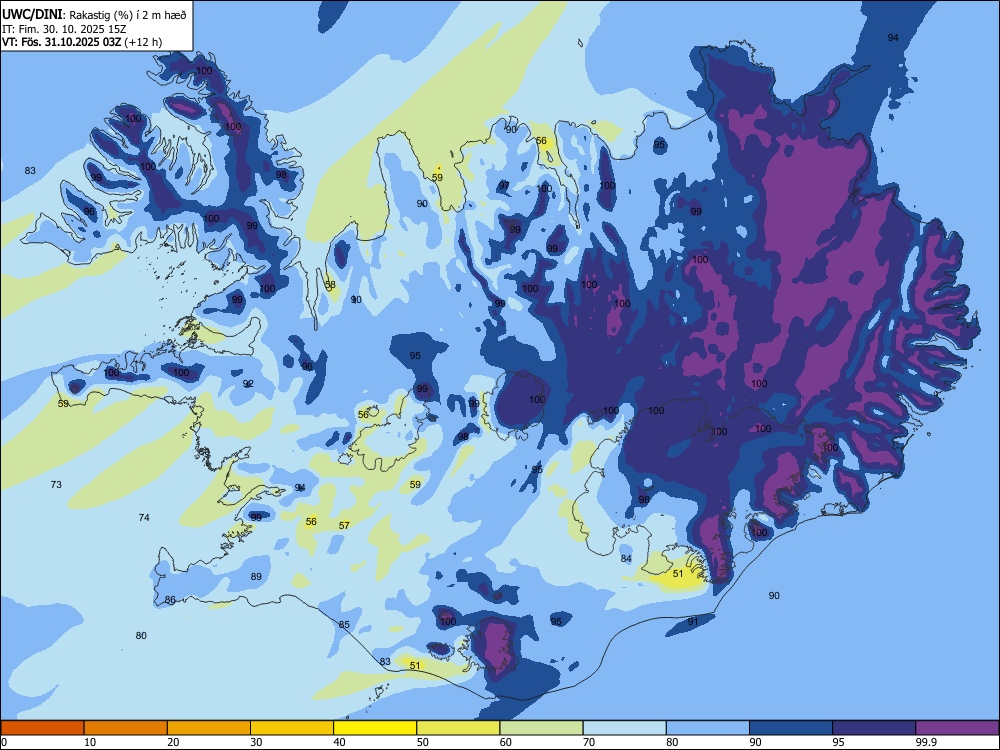Image resolution: width=1000 pixels, height=750 pixels.
Task: Click the legend tick label '60'
Action: coord(506,742)
